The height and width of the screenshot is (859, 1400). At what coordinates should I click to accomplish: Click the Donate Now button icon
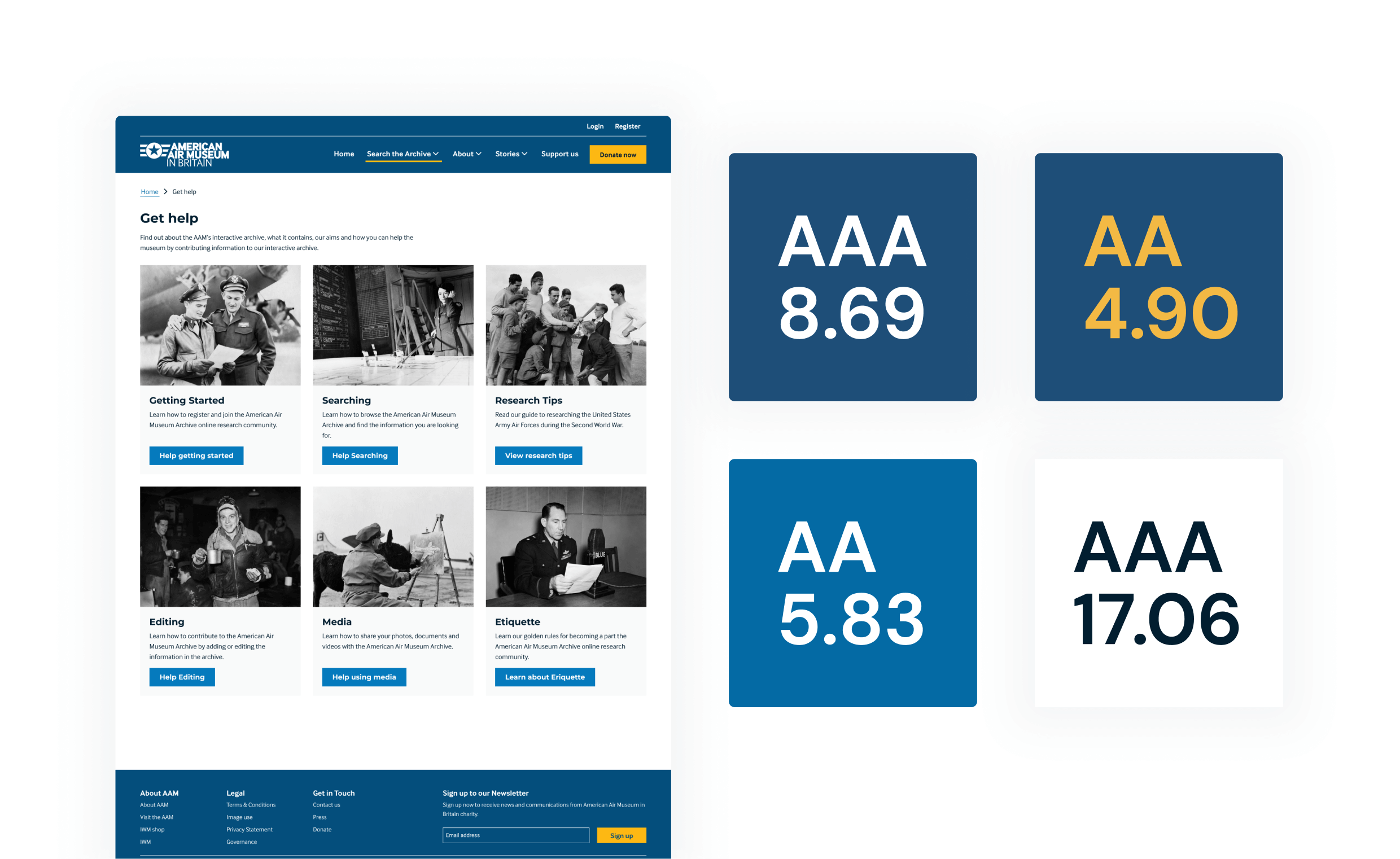[617, 154]
